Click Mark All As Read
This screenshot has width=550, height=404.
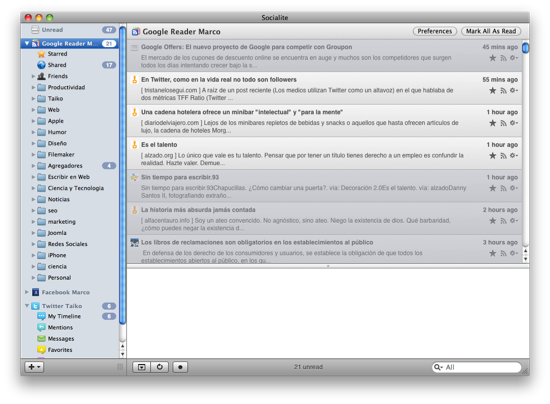pyautogui.click(x=491, y=31)
